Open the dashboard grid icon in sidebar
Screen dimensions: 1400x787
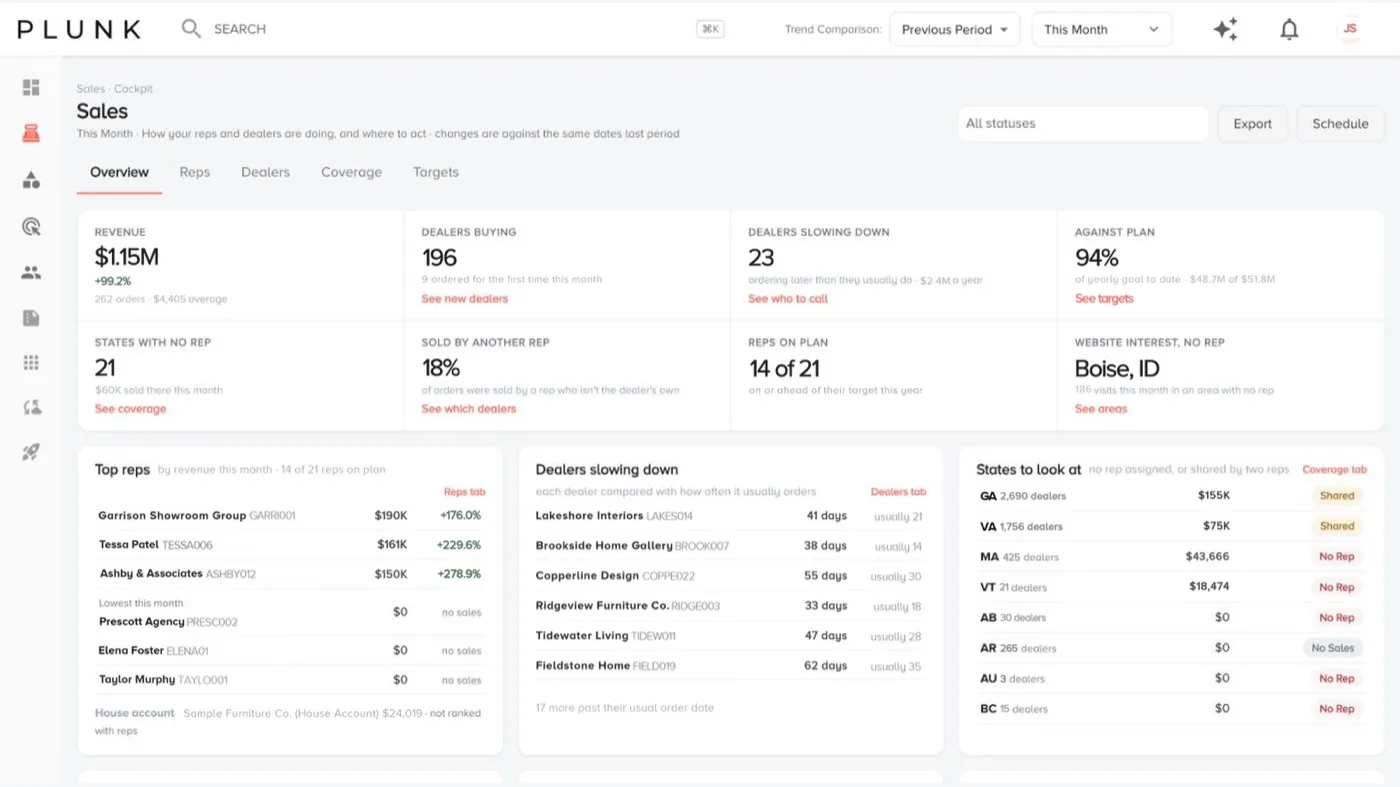(31, 88)
